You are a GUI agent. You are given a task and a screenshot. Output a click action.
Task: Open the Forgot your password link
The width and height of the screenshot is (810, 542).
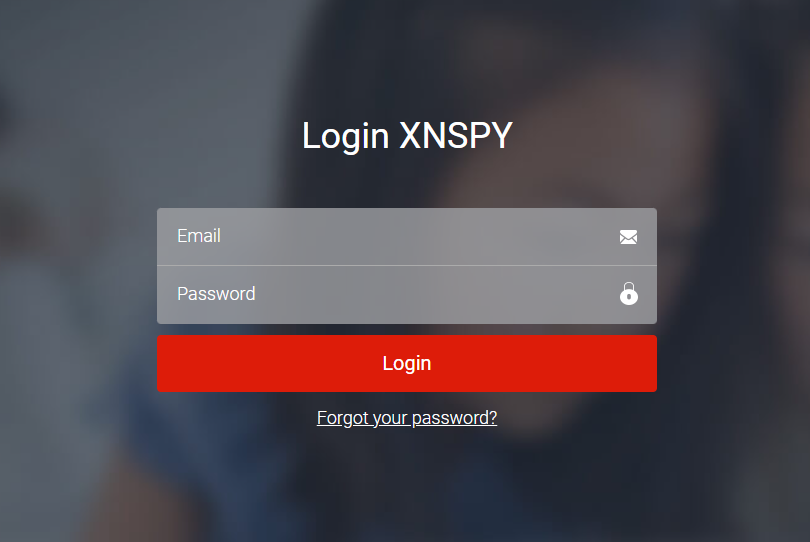[x=407, y=417]
